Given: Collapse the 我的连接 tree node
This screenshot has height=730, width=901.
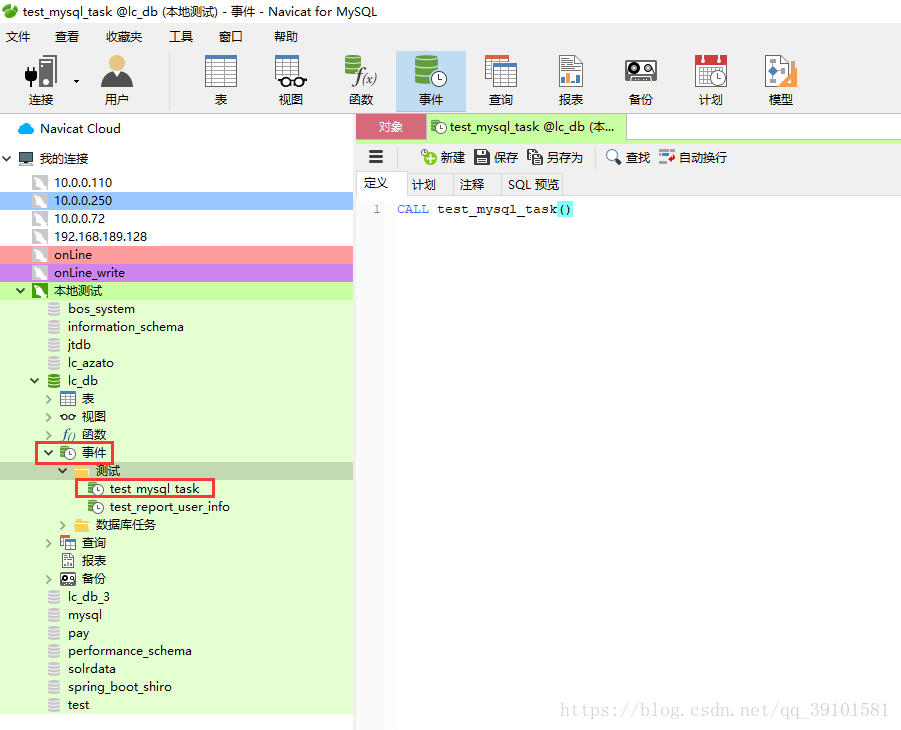Looking at the screenshot, I should coord(7,159).
